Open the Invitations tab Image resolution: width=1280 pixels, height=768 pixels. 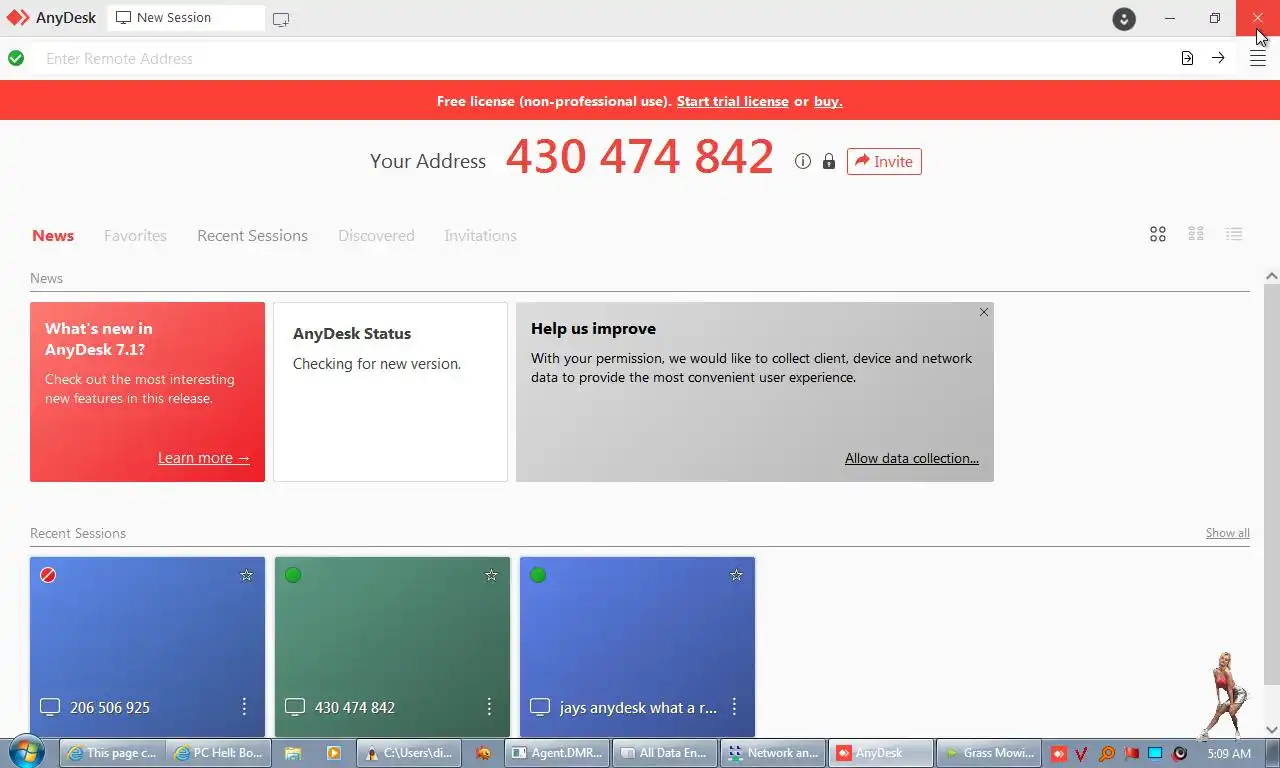coord(480,236)
